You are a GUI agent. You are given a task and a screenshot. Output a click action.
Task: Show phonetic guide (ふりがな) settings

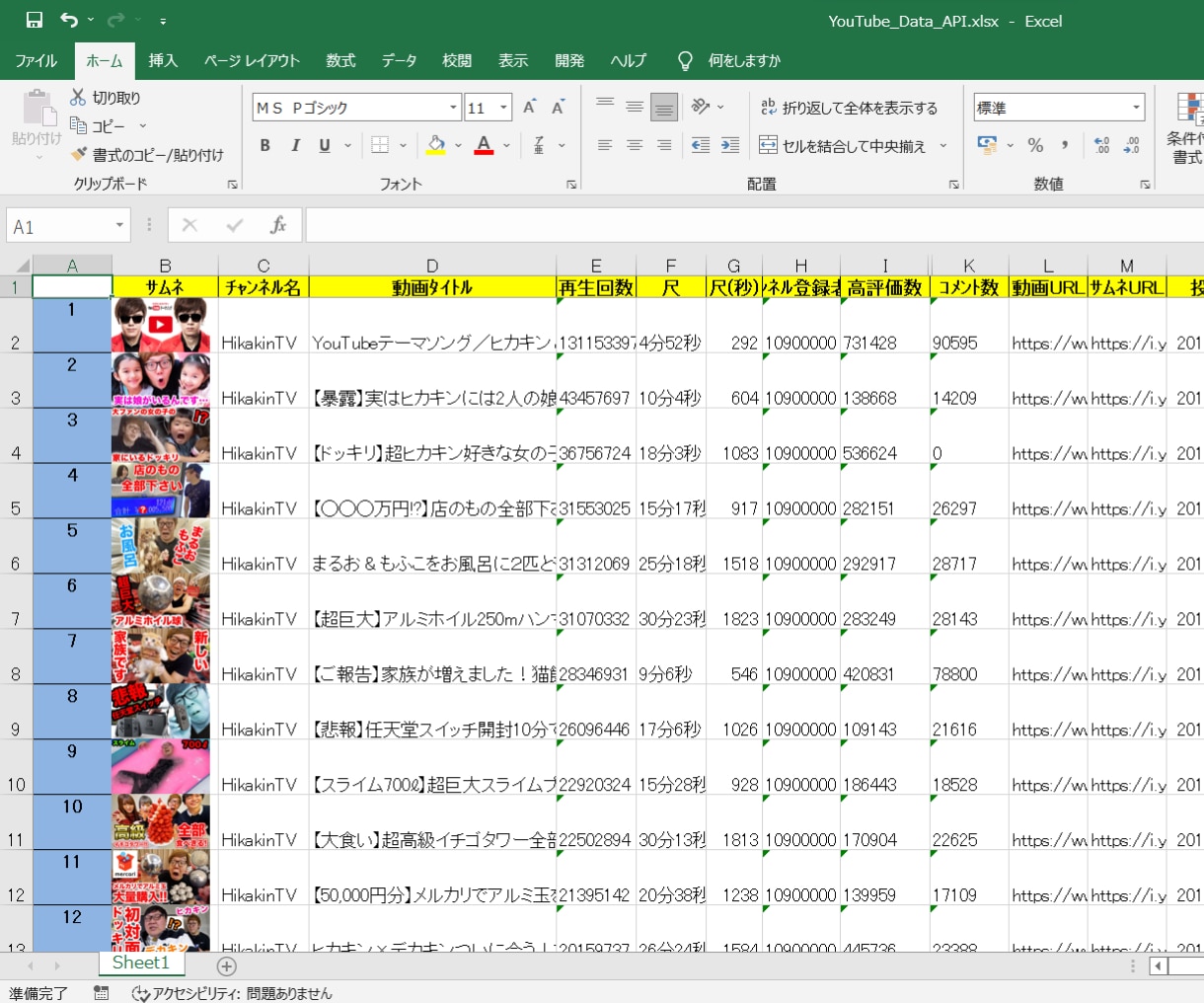[539, 146]
